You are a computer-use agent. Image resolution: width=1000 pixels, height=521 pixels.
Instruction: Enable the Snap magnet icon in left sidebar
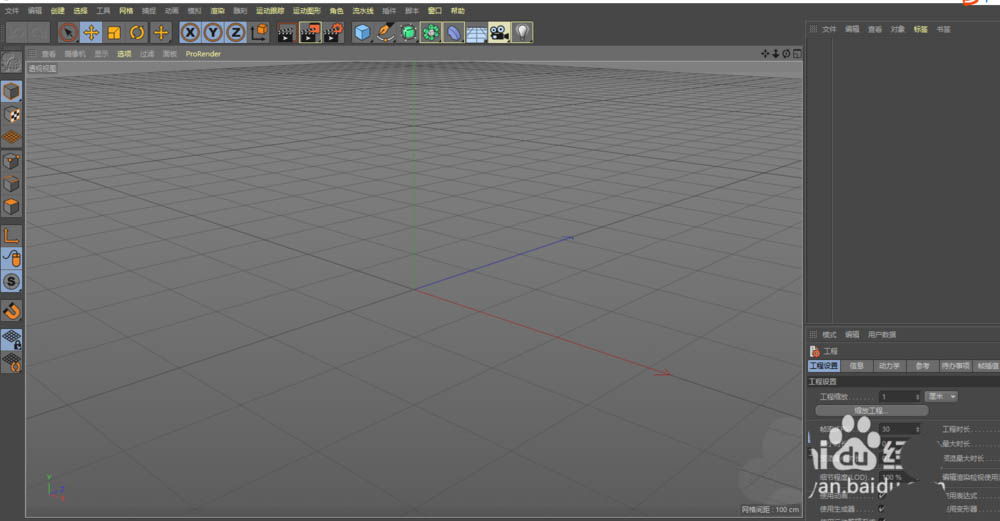pos(11,311)
